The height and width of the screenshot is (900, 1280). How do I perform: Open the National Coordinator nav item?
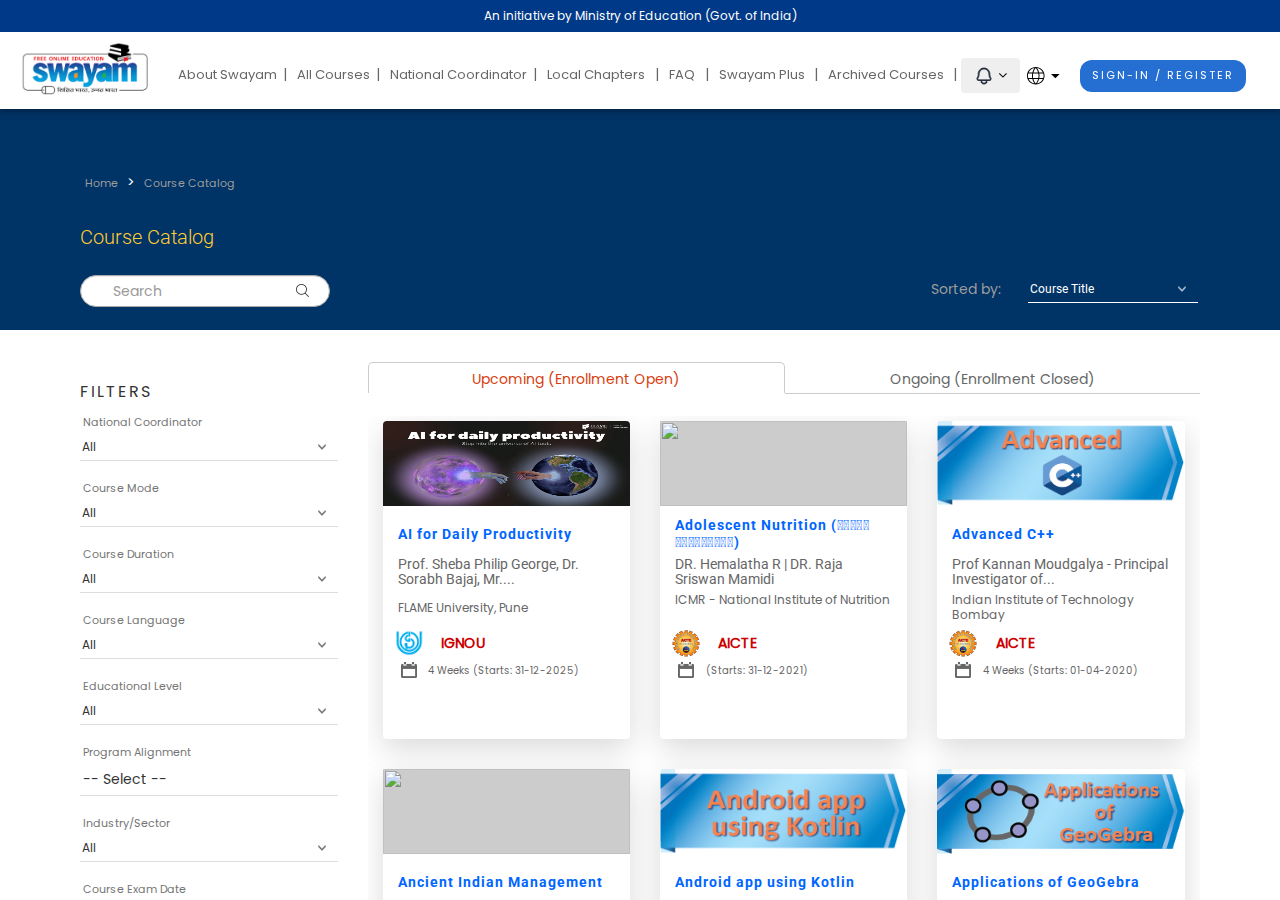coord(458,75)
